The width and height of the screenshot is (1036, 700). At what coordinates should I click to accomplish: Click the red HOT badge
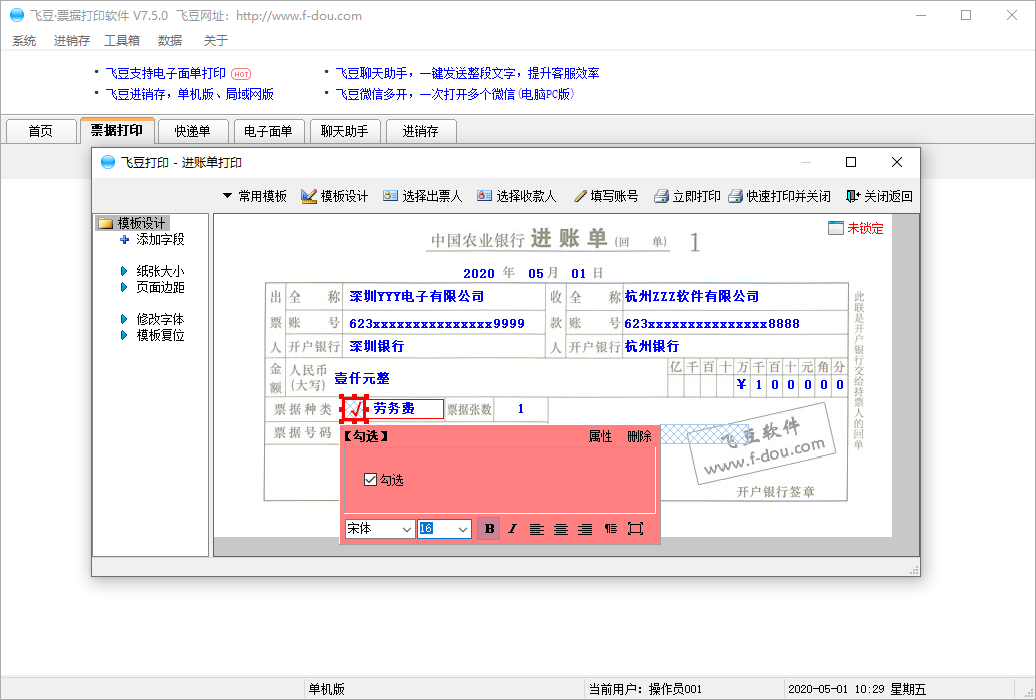241,74
